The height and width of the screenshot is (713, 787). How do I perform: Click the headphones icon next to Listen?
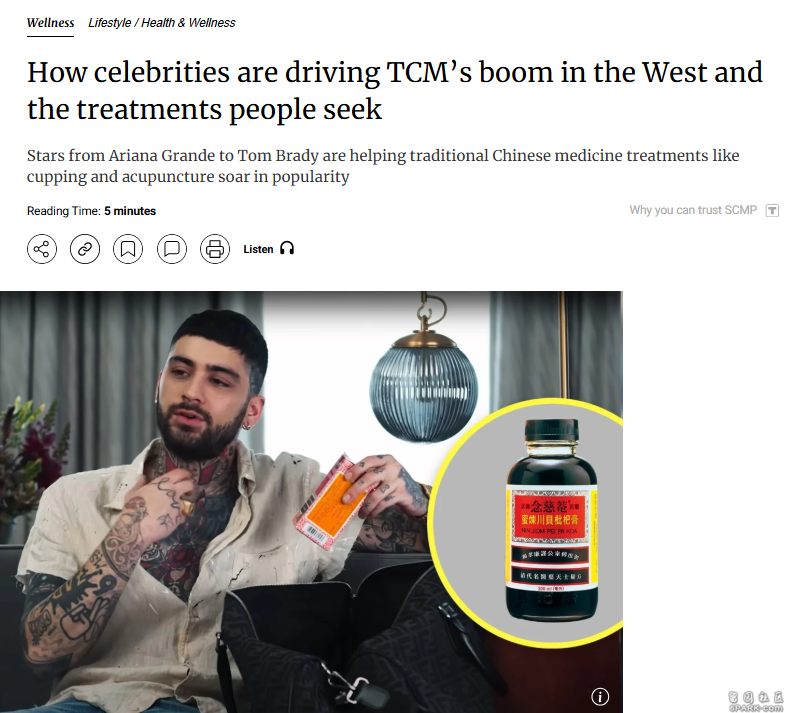pyautogui.click(x=287, y=248)
